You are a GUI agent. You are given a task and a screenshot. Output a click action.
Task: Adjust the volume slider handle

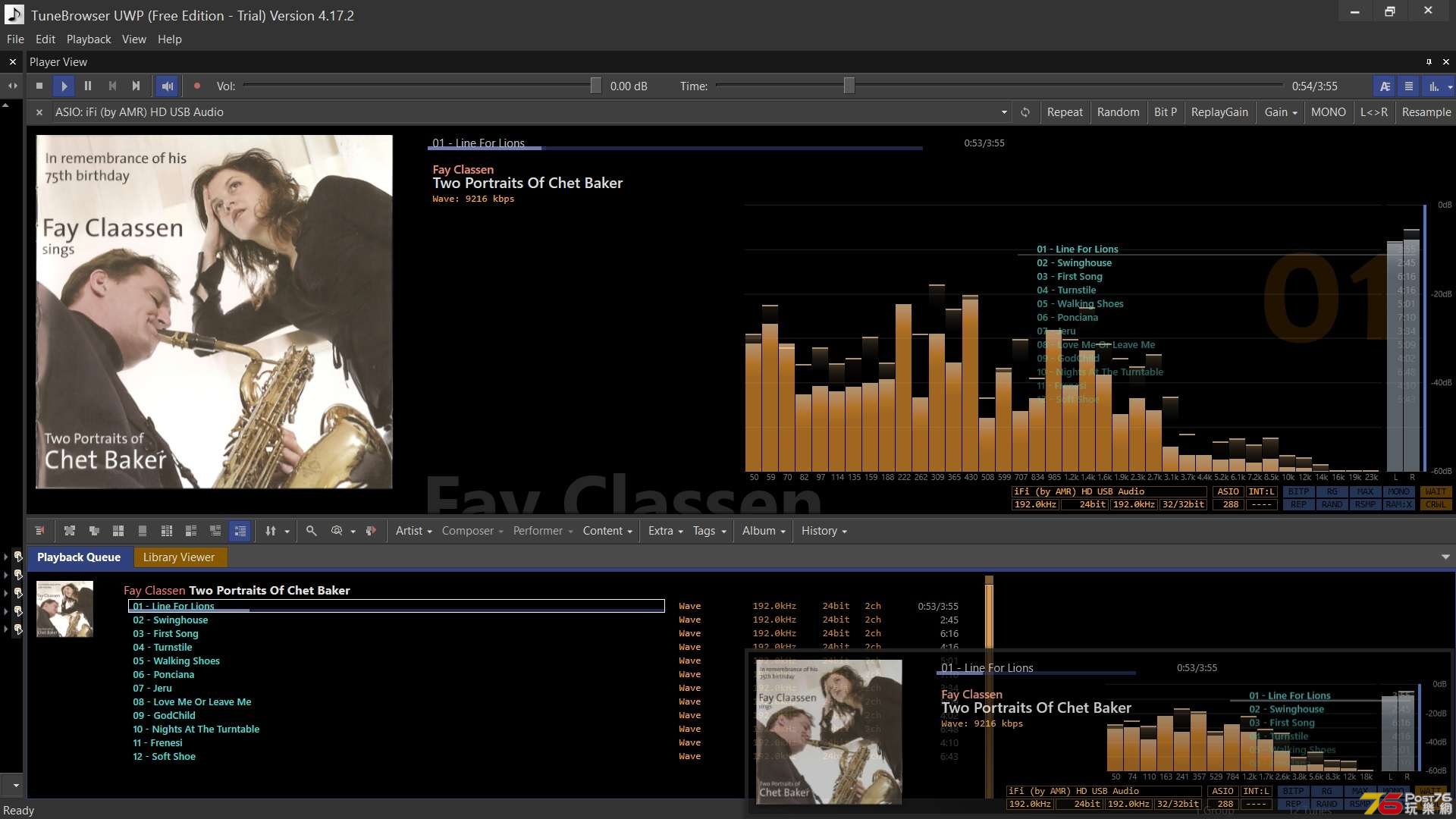click(x=596, y=86)
